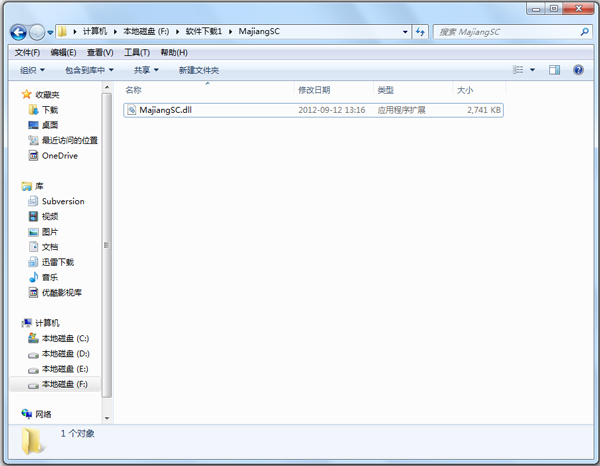Click the help question mark icon
Screen dimensions: 600x466
pyautogui.click(x=578, y=70)
